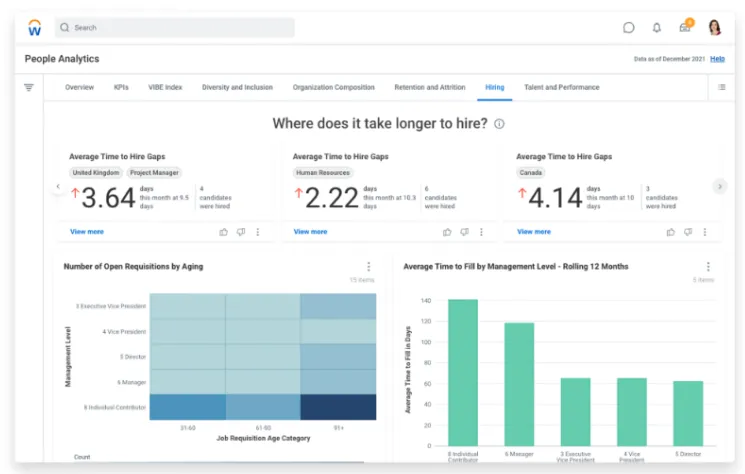Click the info icon beside the hiring heading
The height and width of the screenshot is (474, 745).
(x=499, y=124)
